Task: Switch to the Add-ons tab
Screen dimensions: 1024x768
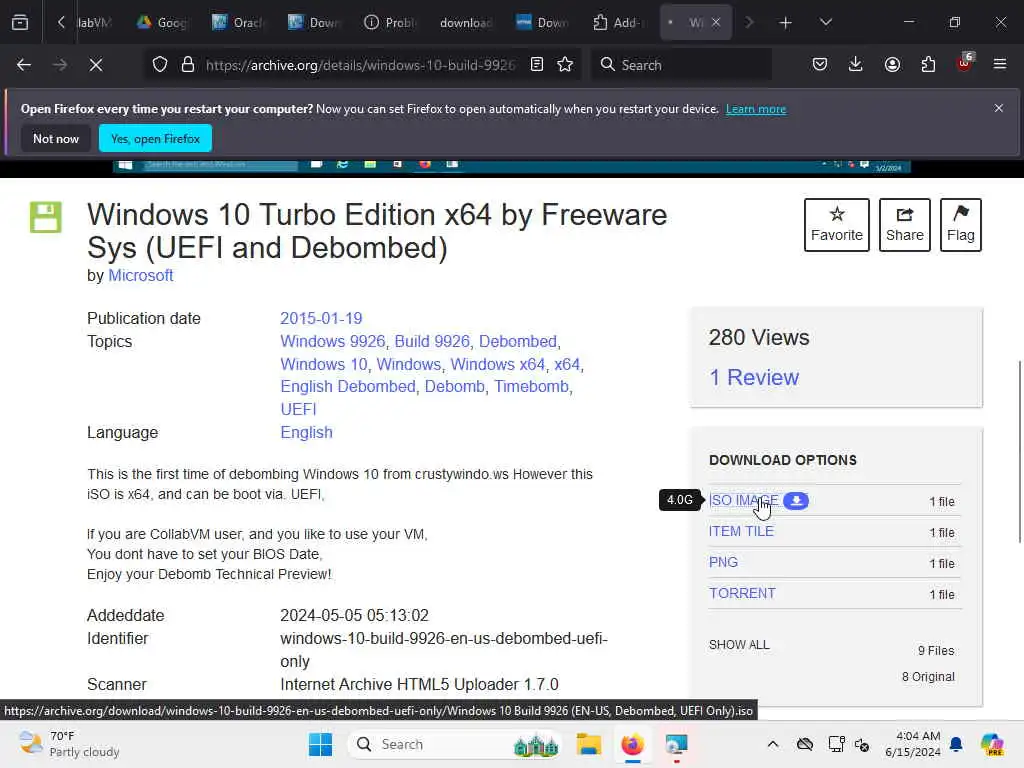Action: 618,23
